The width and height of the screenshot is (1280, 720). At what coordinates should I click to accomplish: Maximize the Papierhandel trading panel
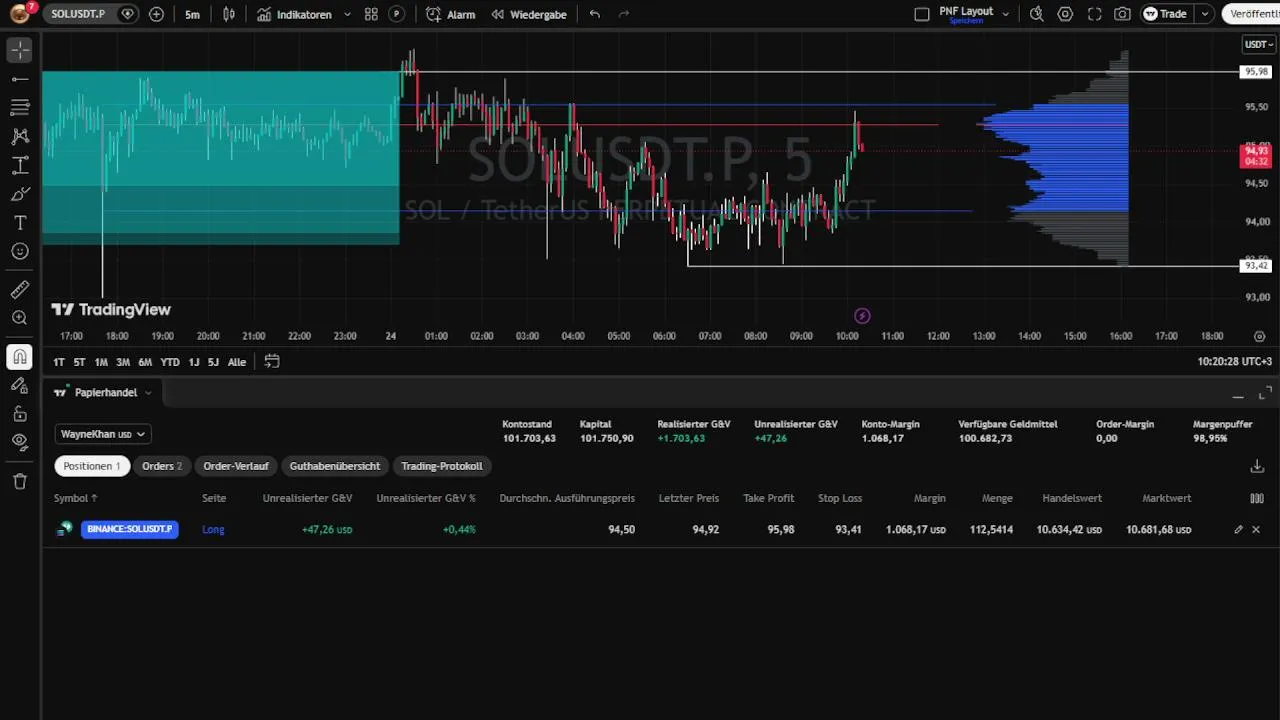tap(1264, 393)
